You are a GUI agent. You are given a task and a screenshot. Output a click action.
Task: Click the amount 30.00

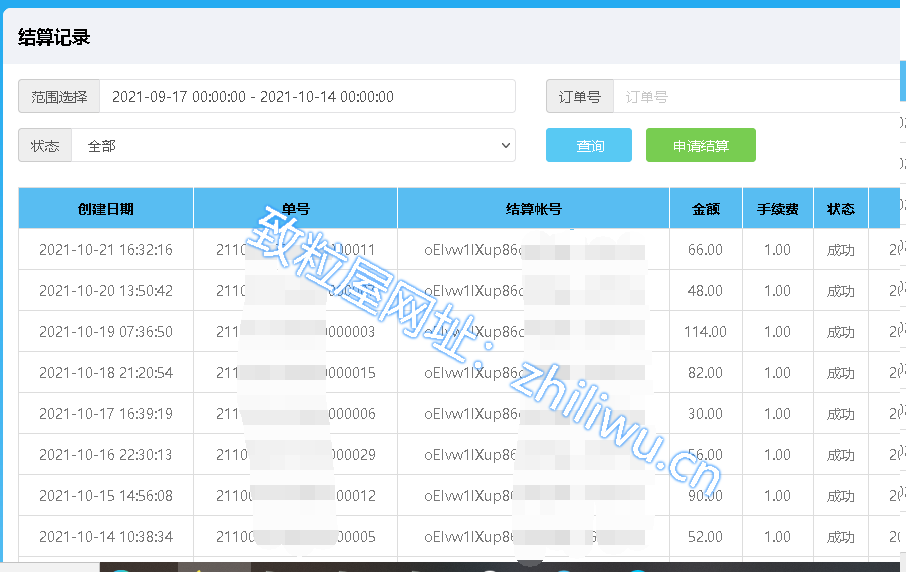[x=705, y=414]
